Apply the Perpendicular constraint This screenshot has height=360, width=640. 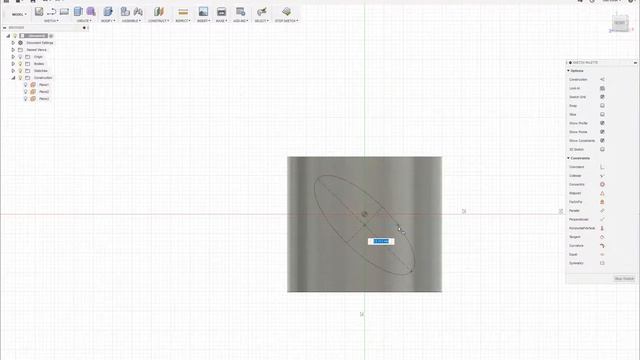coord(602,220)
